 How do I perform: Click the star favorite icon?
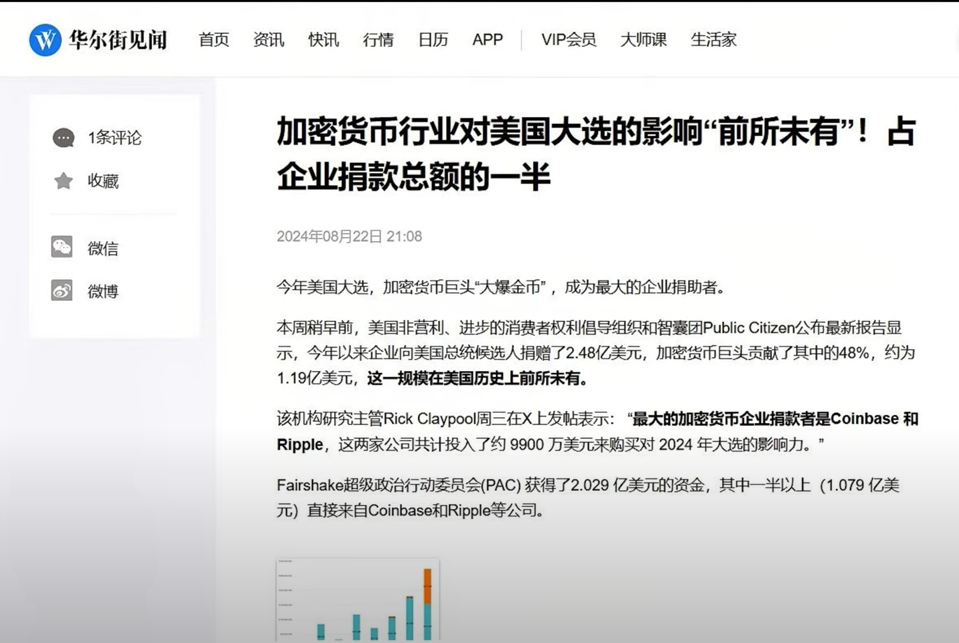click(x=63, y=180)
